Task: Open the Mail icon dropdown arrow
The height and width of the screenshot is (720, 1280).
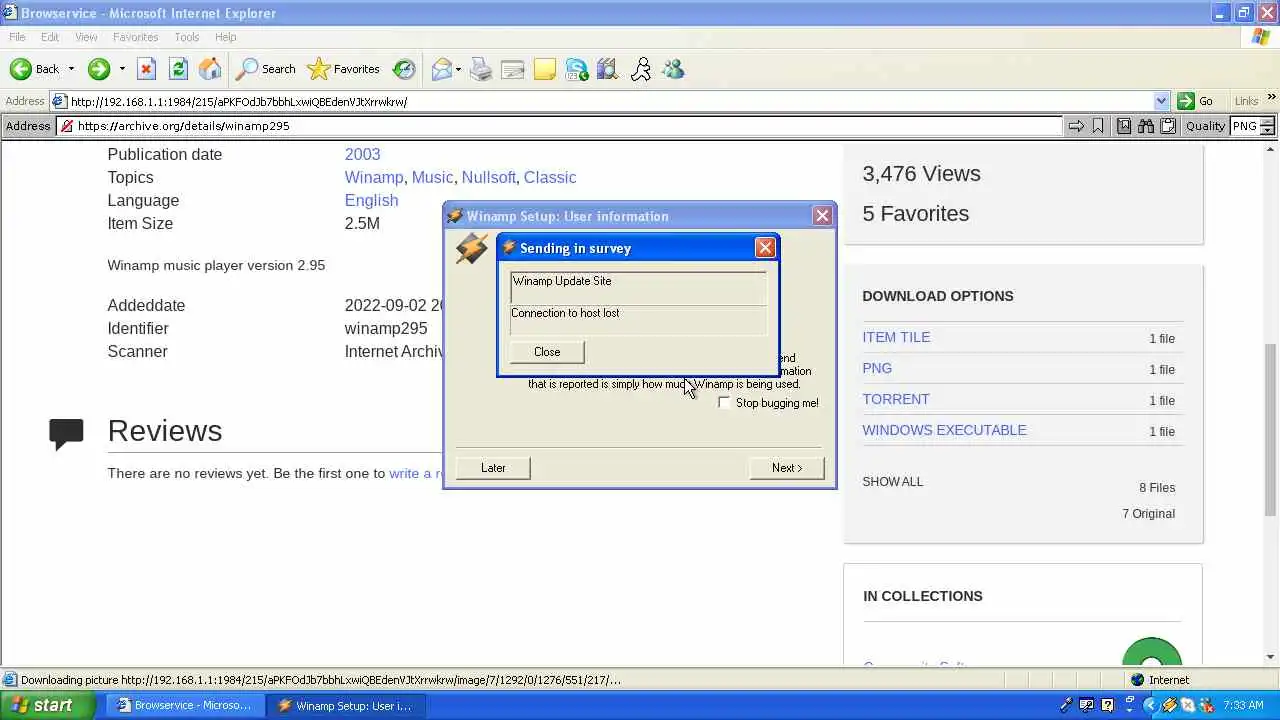Action: coord(458,69)
